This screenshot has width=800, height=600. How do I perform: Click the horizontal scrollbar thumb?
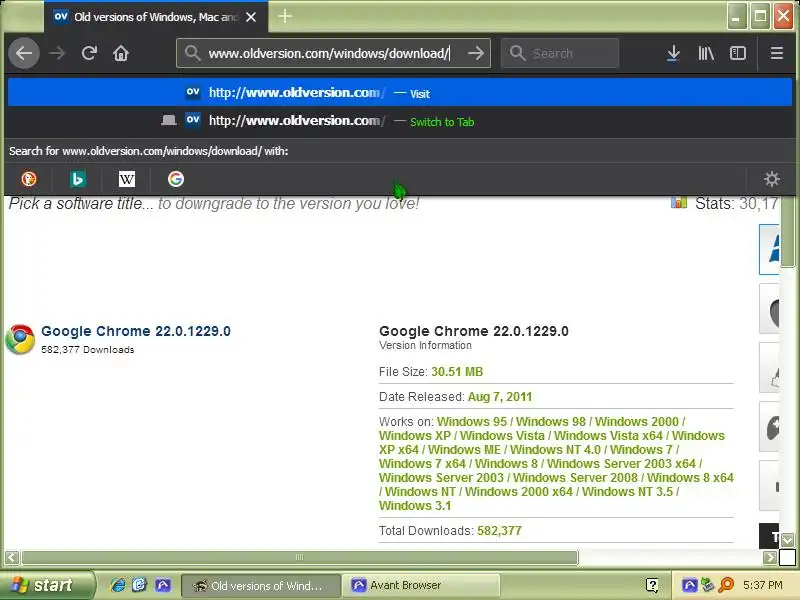[x=300, y=557]
